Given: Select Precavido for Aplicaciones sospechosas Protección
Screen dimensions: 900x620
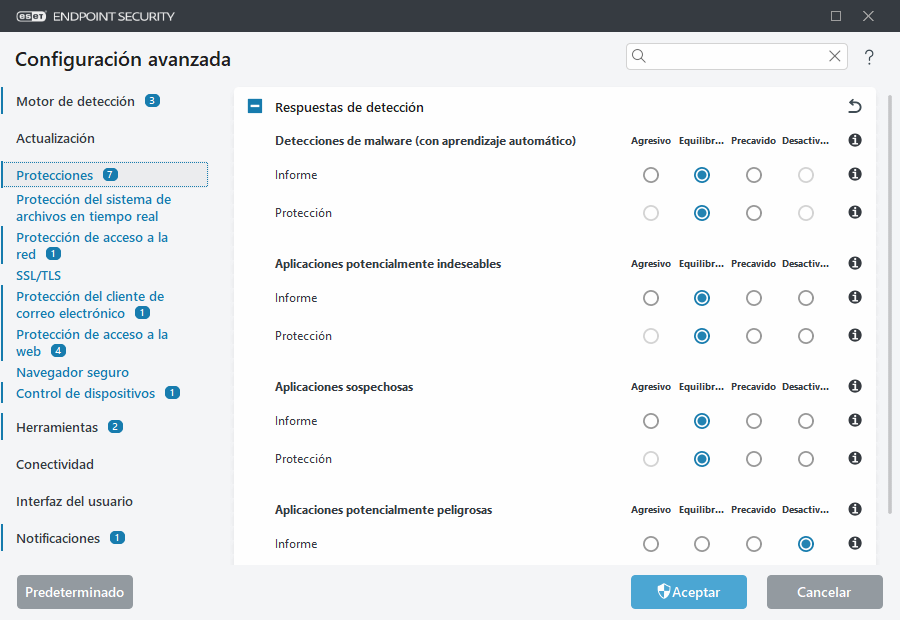Looking at the screenshot, I should (753, 458).
